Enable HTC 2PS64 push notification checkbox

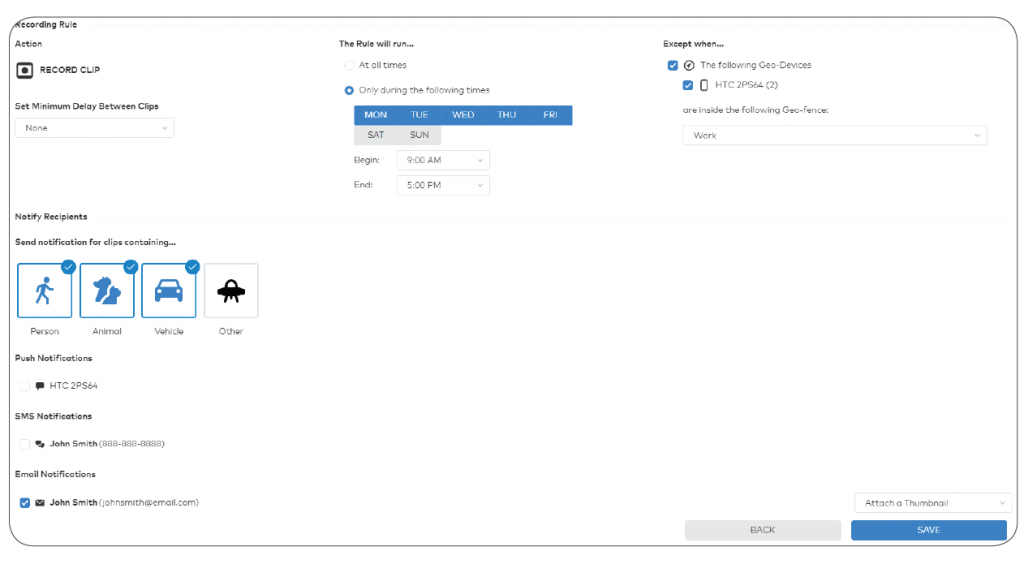[x=24, y=386]
